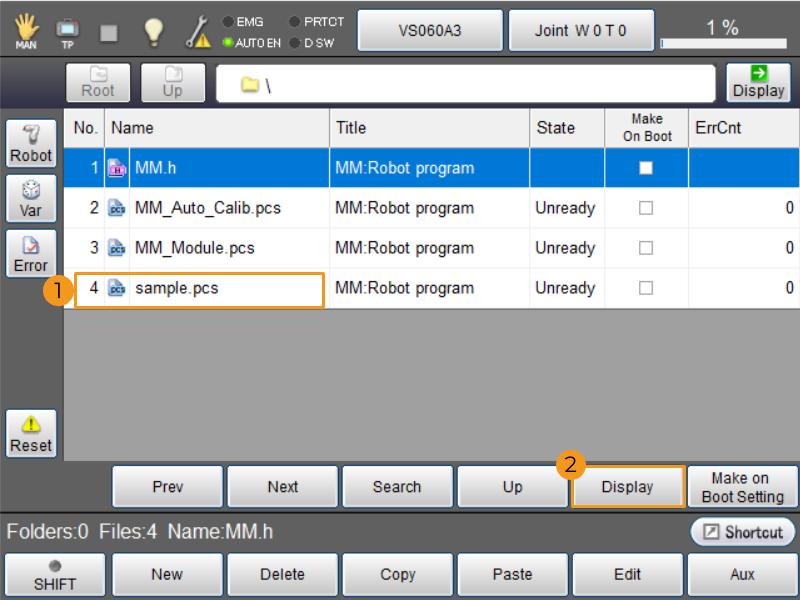800x600 pixels.
Task: Open Make on Boot Setting
Action: pos(743,487)
